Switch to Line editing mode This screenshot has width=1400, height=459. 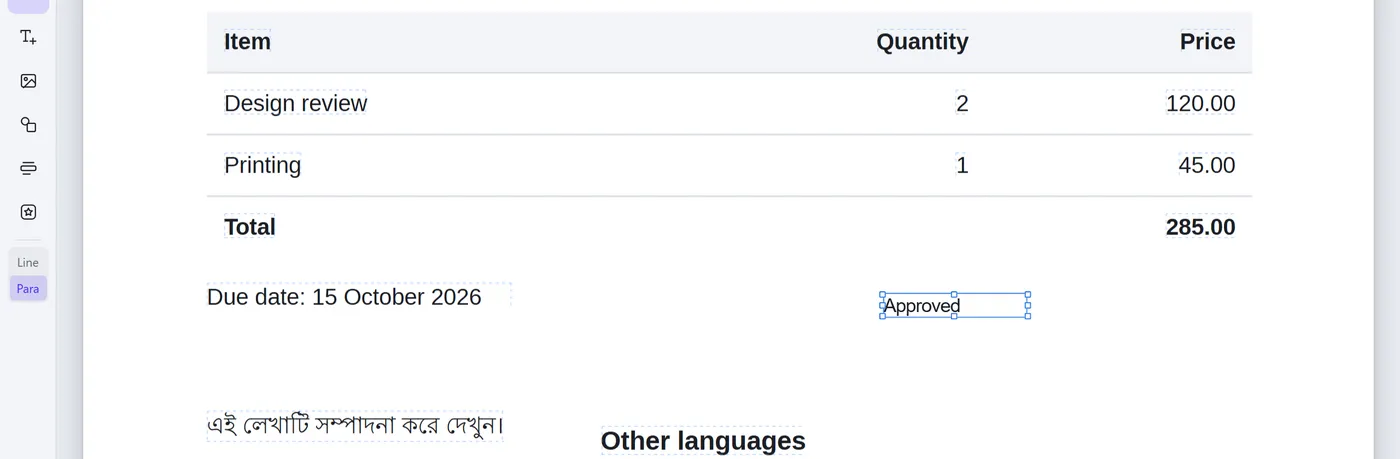click(28, 262)
